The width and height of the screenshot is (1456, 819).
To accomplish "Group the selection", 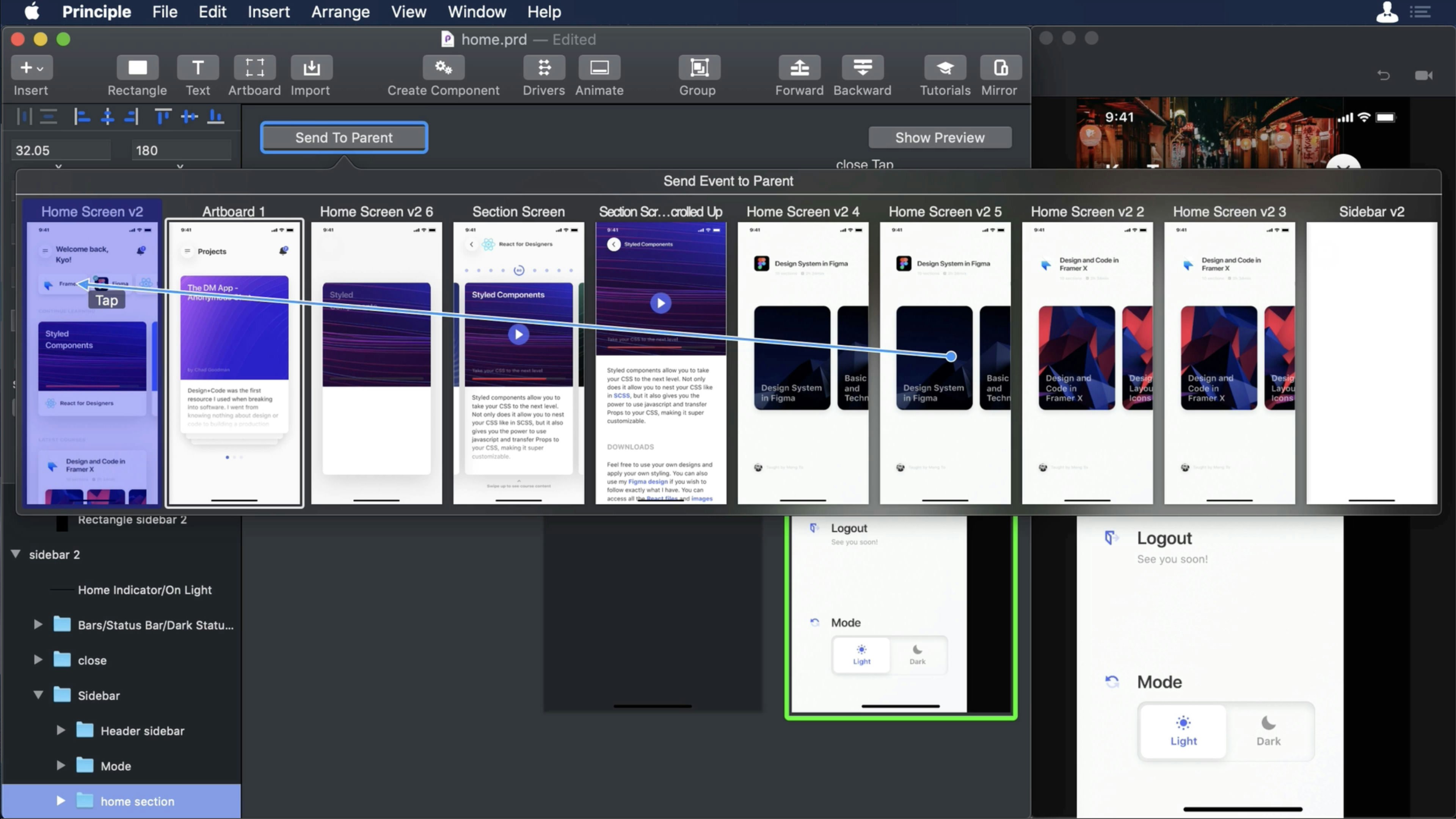I will (x=698, y=68).
